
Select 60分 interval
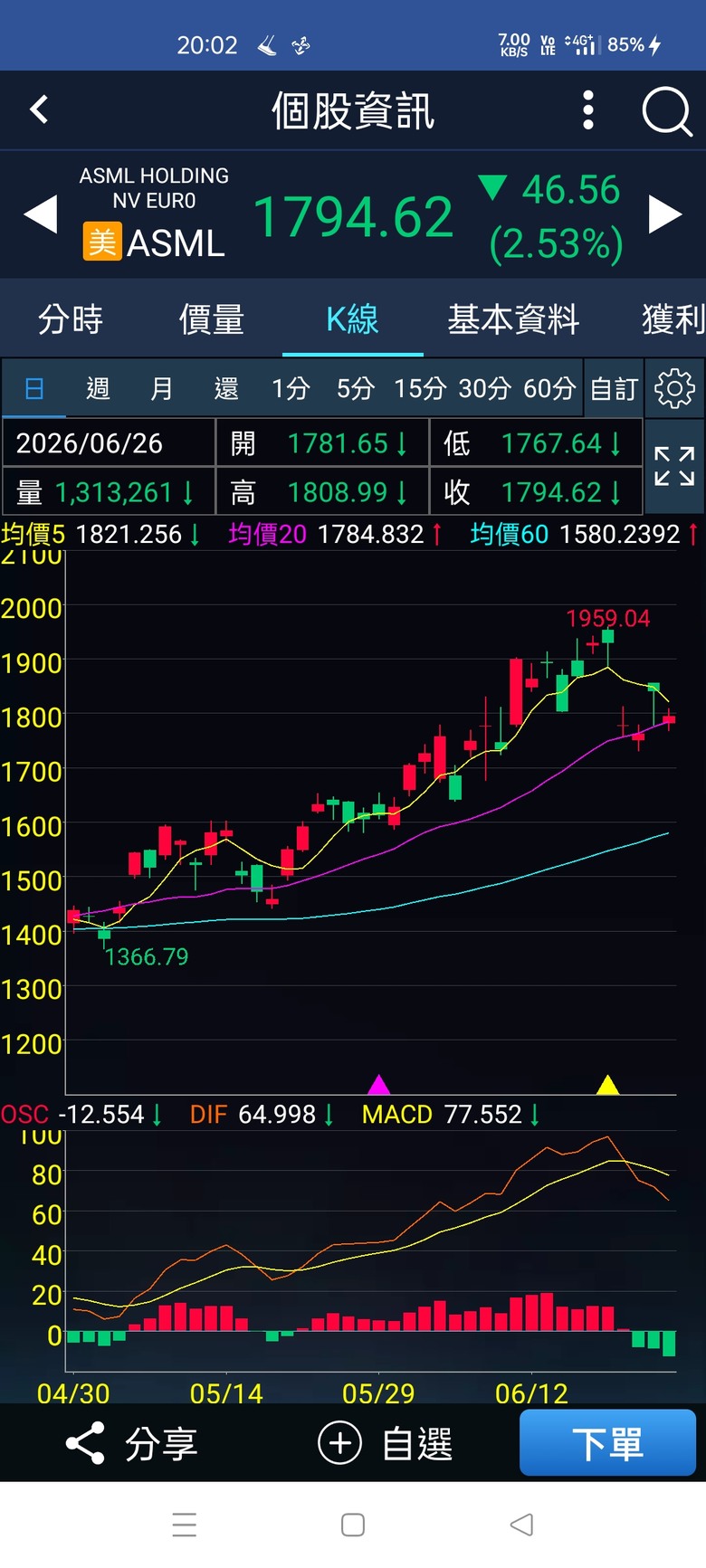coord(549,388)
